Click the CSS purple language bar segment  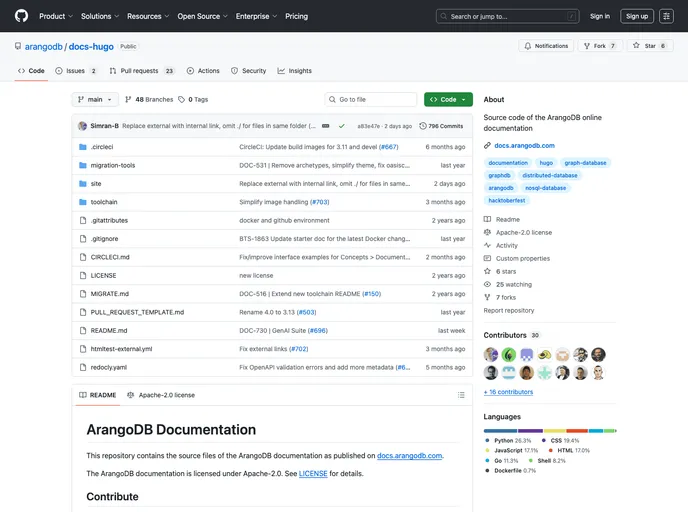tap(530, 431)
